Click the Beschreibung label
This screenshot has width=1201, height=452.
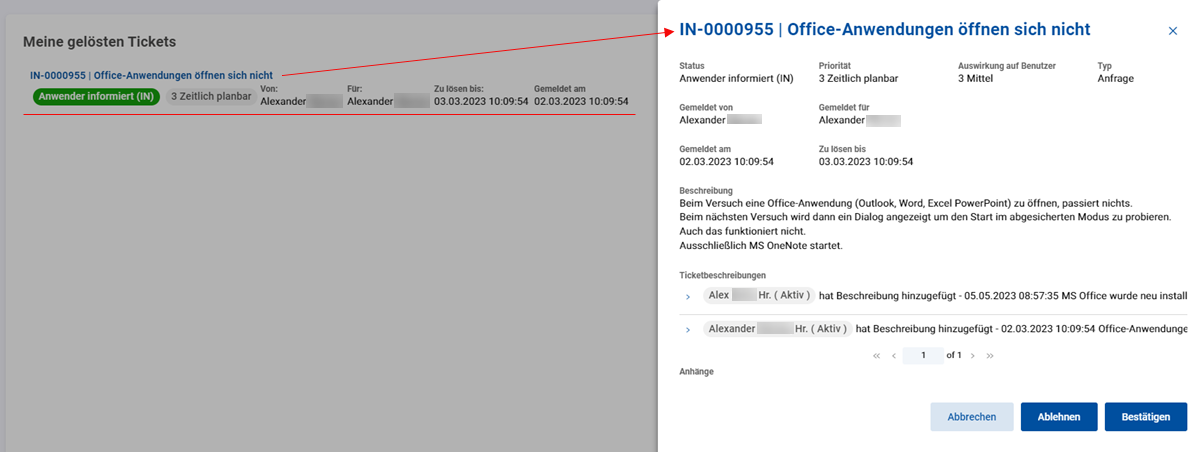[706, 190]
